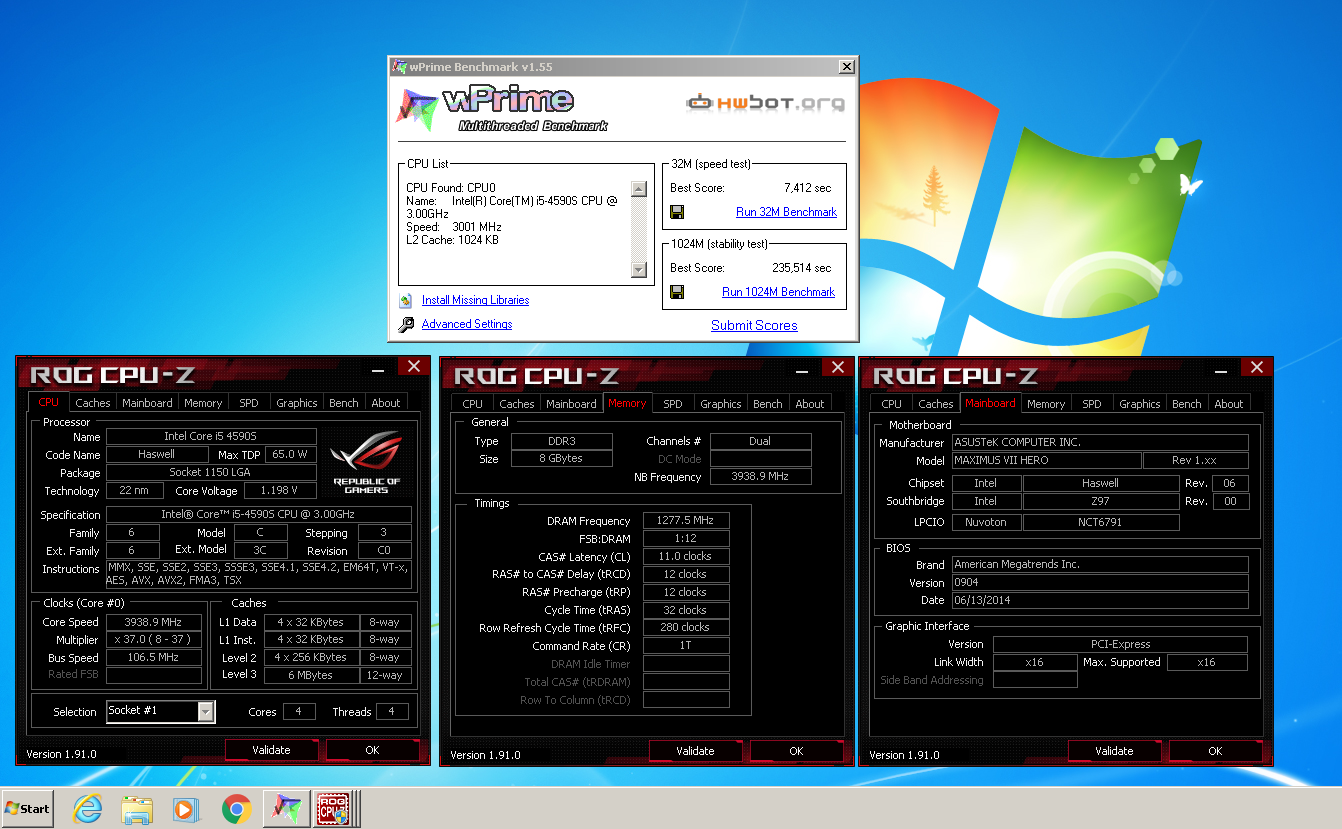Click the Nuvoton LPCIO field
This screenshot has width=1342, height=829.
(x=985, y=522)
